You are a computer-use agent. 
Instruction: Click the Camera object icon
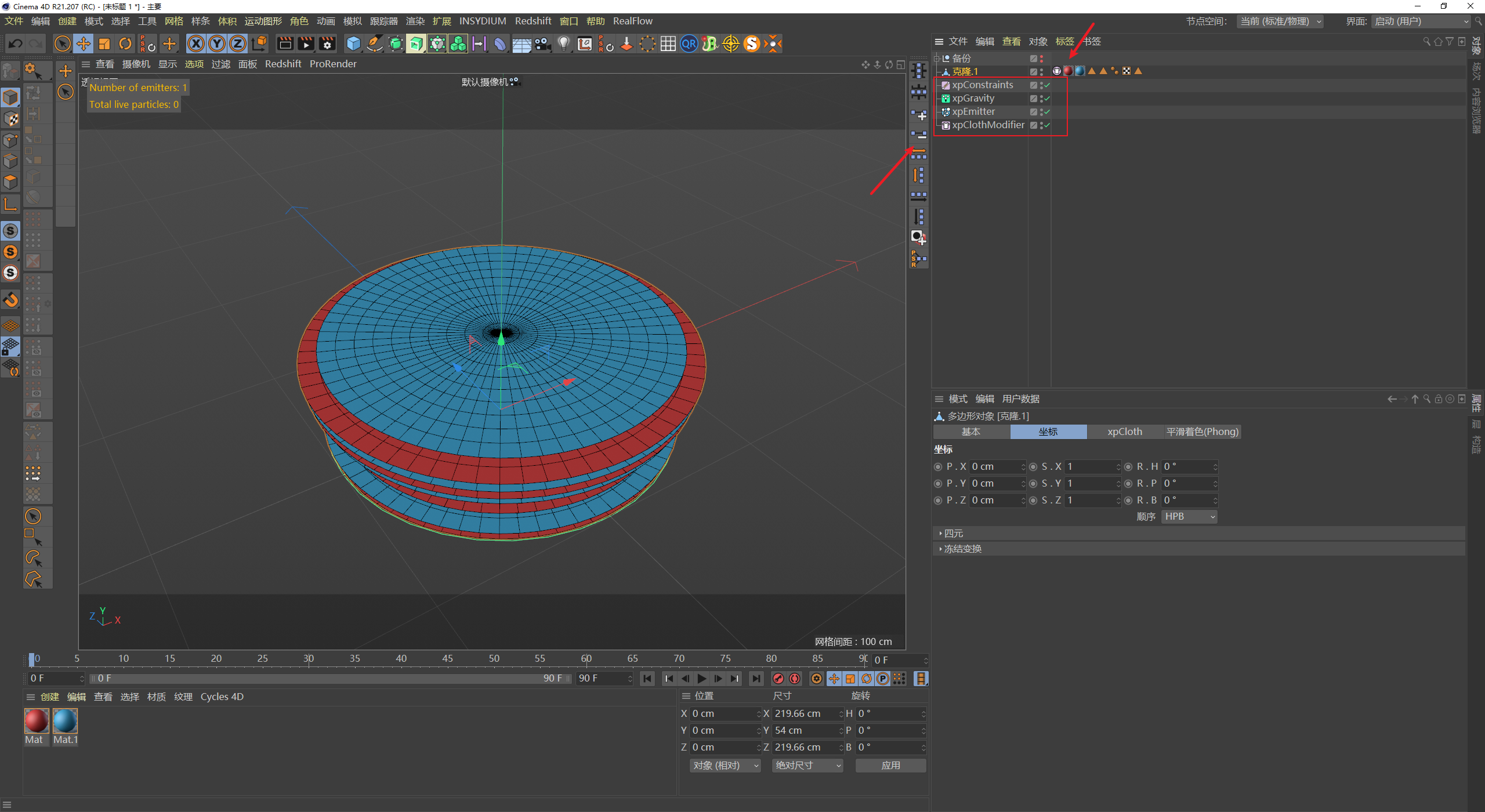tap(542, 43)
